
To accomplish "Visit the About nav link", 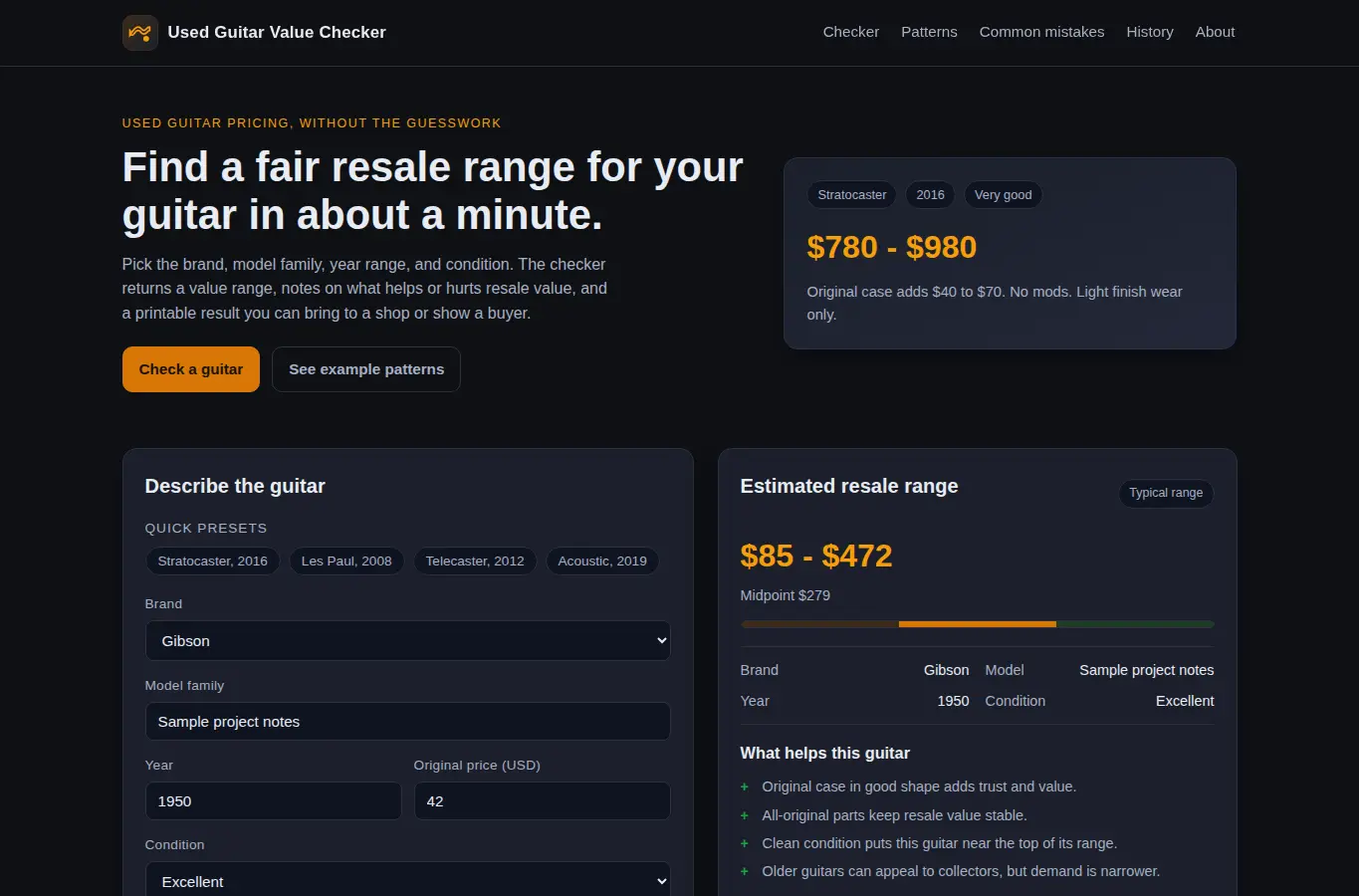I will 1215,32.
